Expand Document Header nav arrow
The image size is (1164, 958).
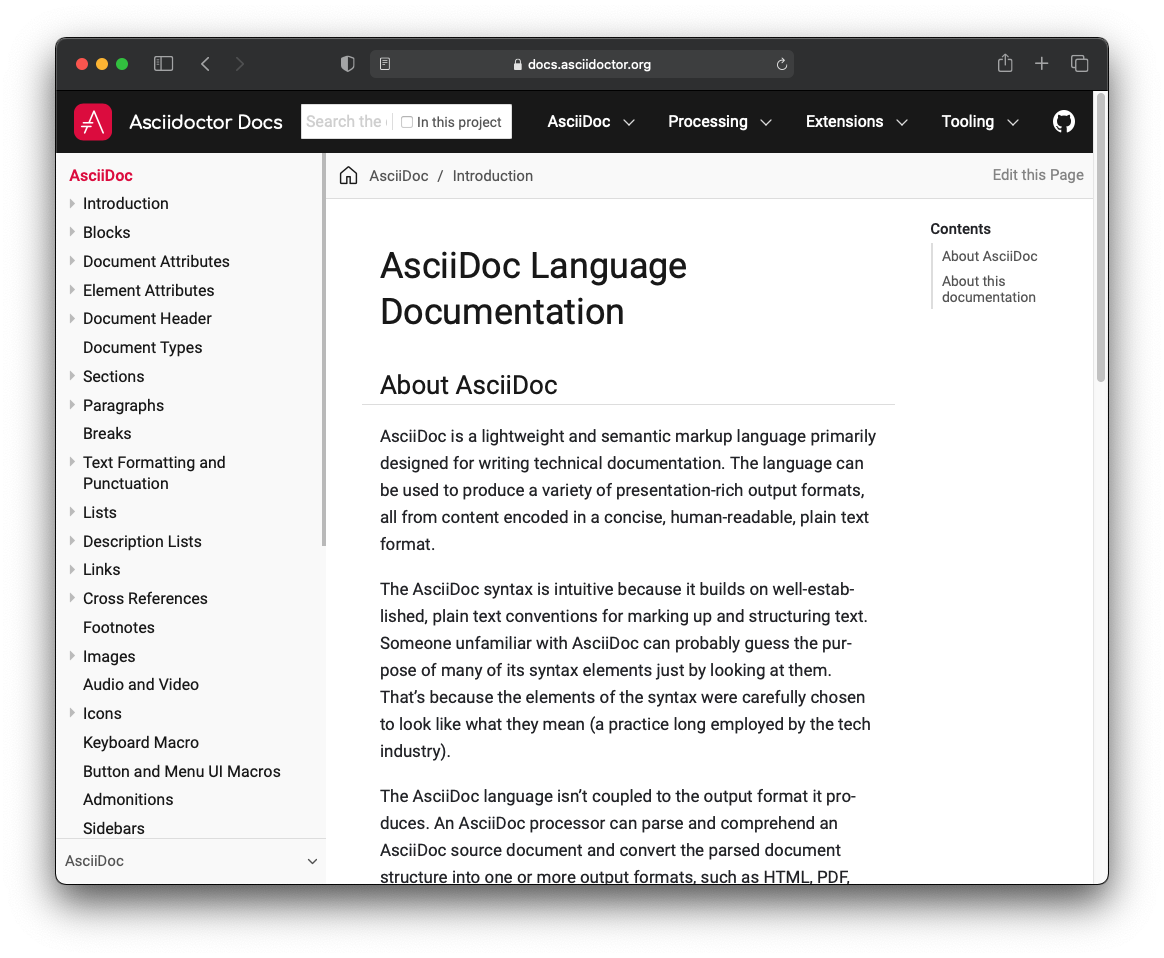point(72,318)
